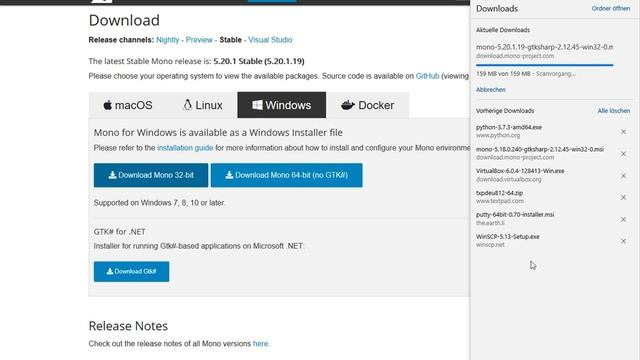
Task: Click the '5.20.1 Stable (5.20.1.19)' version text
Action: (259, 61)
